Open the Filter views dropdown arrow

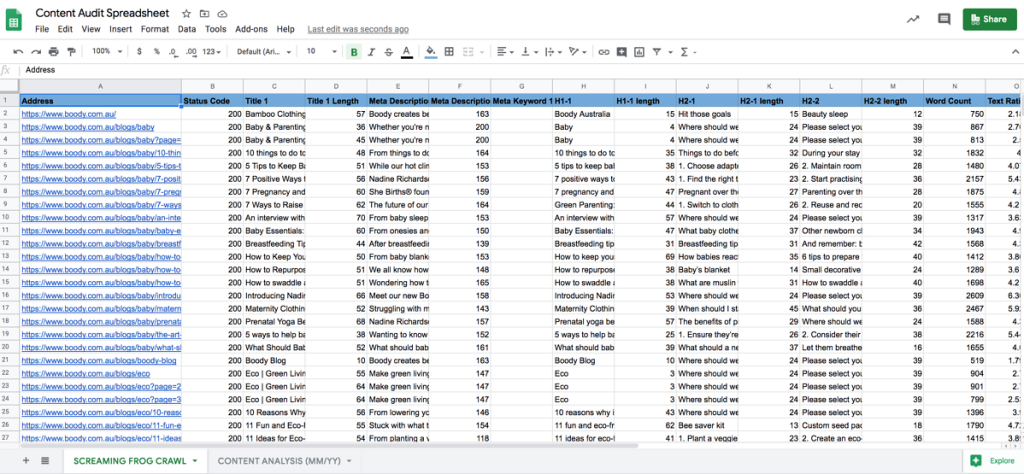(x=670, y=52)
